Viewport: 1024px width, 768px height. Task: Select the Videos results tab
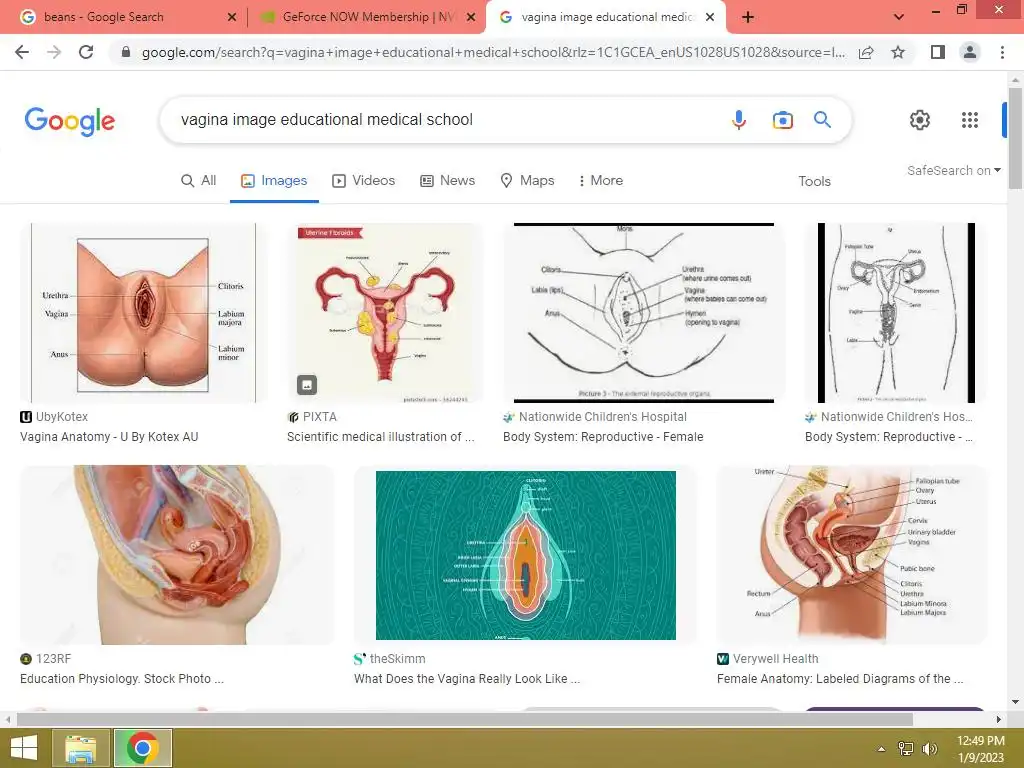[x=364, y=180]
